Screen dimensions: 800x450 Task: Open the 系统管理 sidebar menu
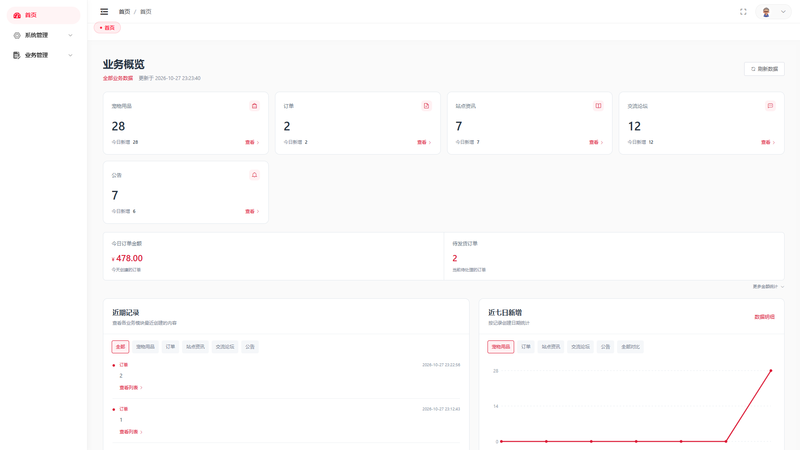point(43,35)
